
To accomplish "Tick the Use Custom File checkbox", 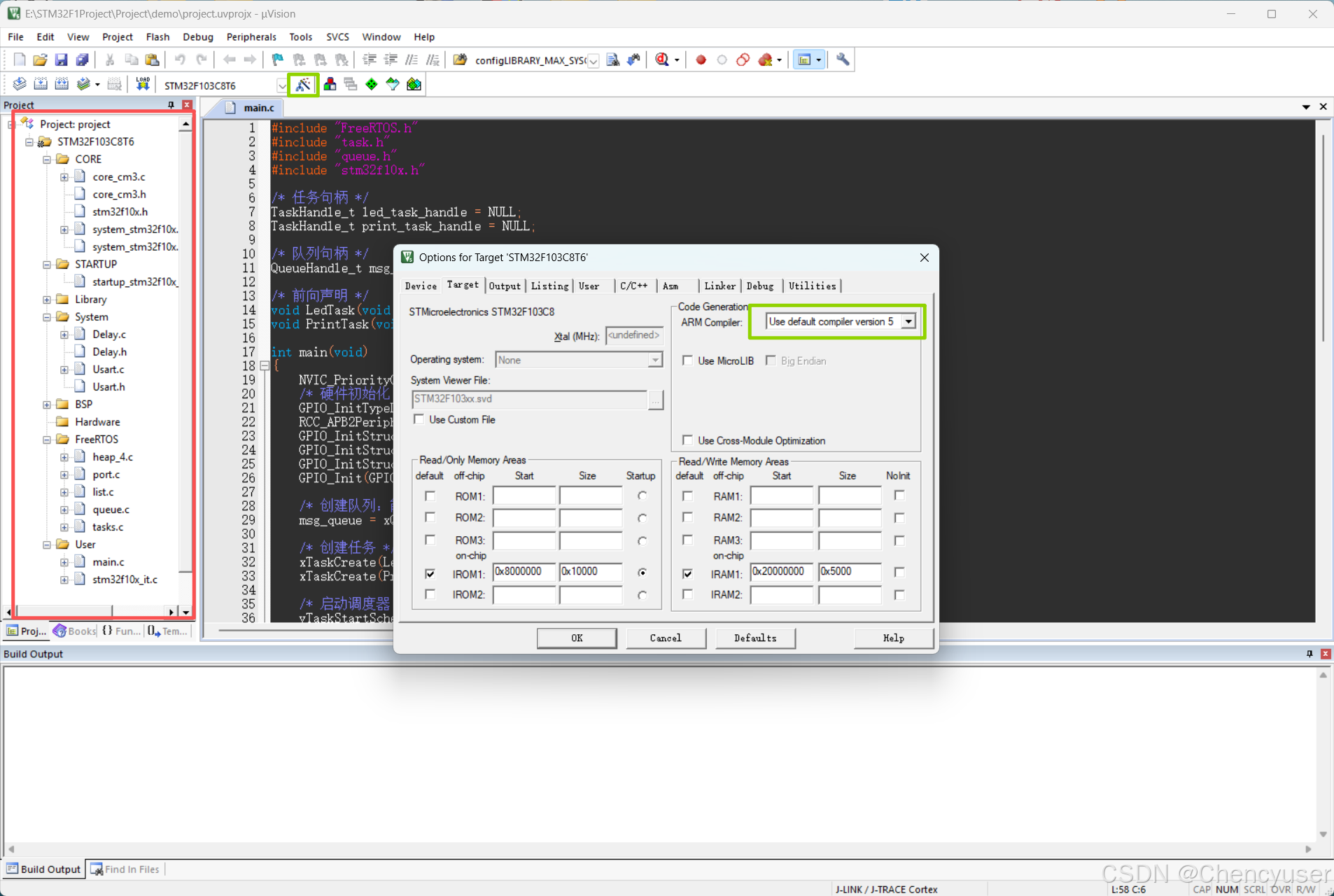I will (x=419, y=419).
